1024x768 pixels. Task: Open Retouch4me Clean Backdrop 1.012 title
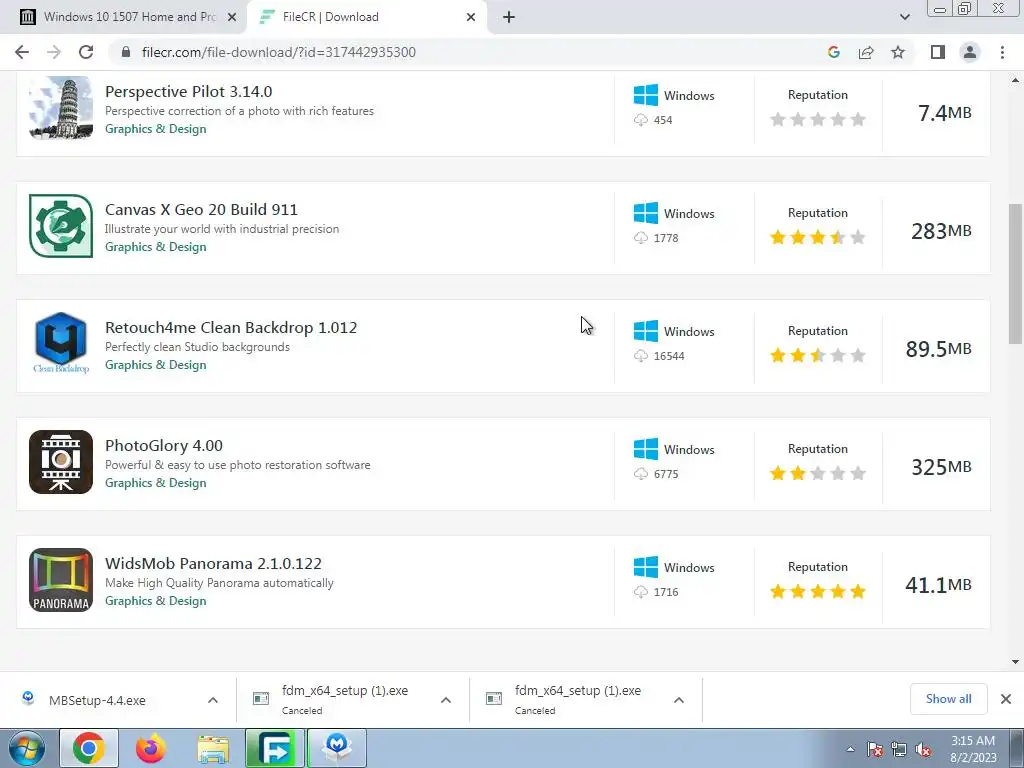(231, 328)
